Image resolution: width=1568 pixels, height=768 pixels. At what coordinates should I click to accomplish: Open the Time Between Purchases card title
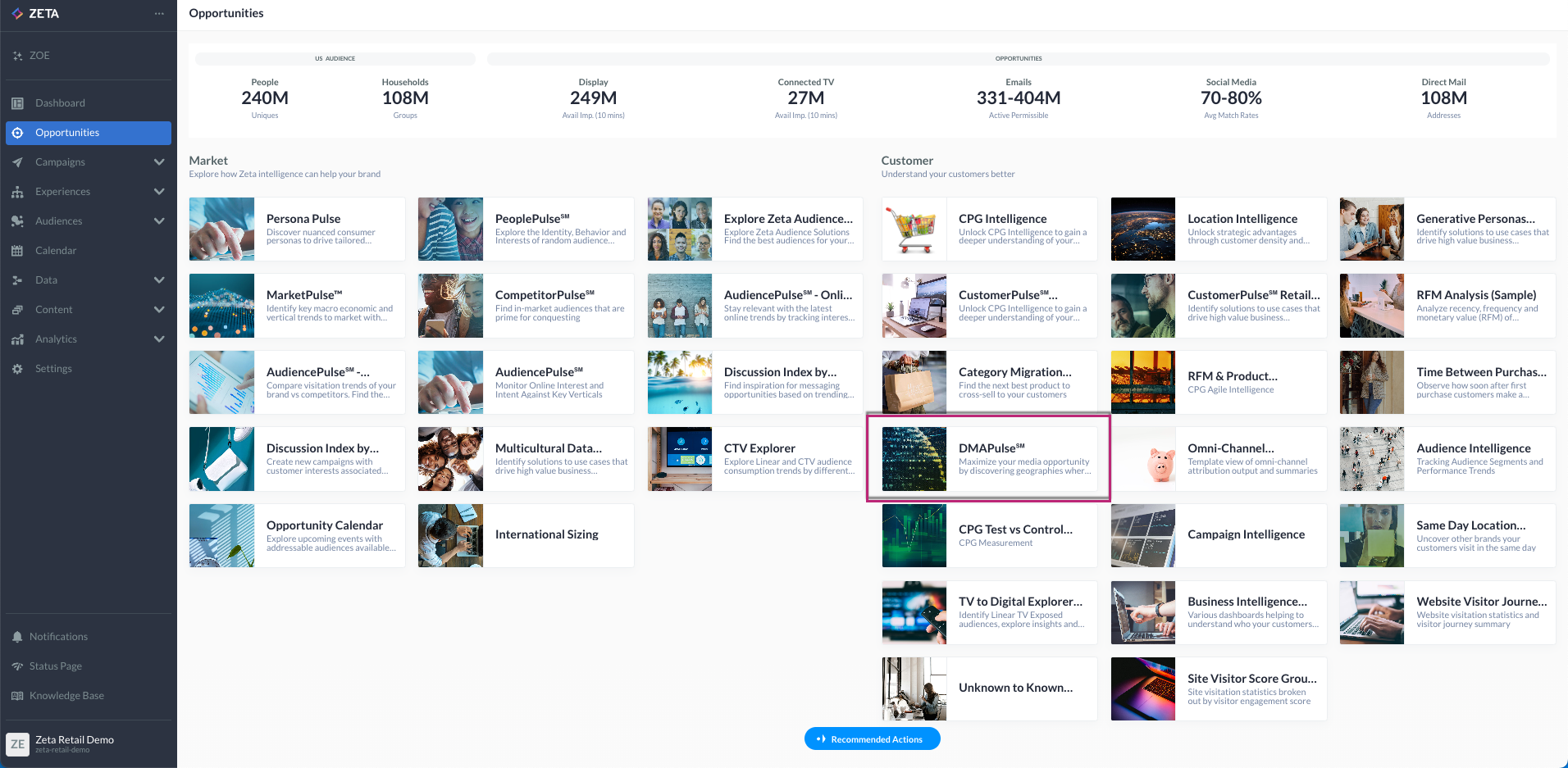[x=1481, y=372]
